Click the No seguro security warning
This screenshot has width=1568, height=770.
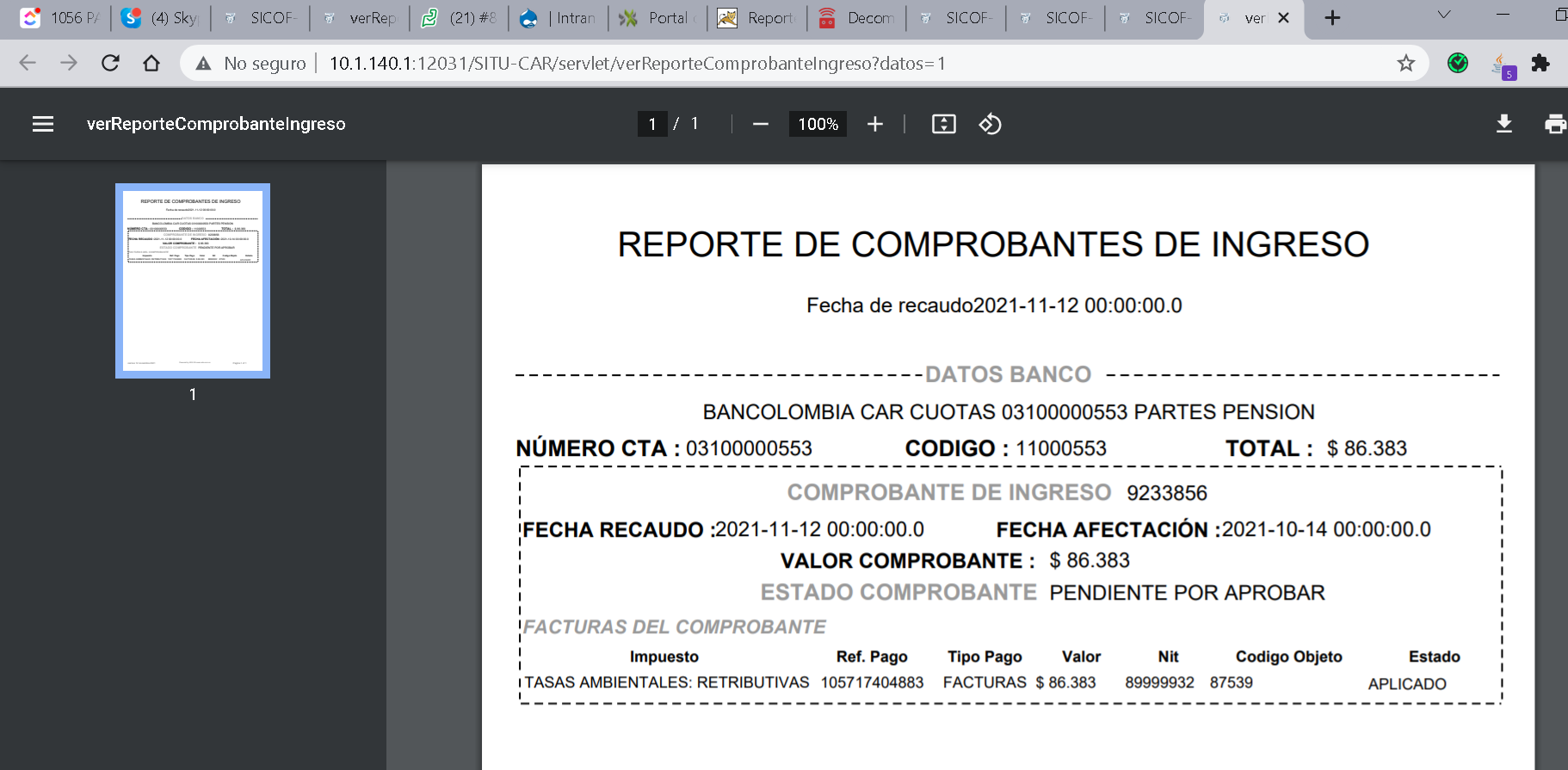(x=251, y=63)
